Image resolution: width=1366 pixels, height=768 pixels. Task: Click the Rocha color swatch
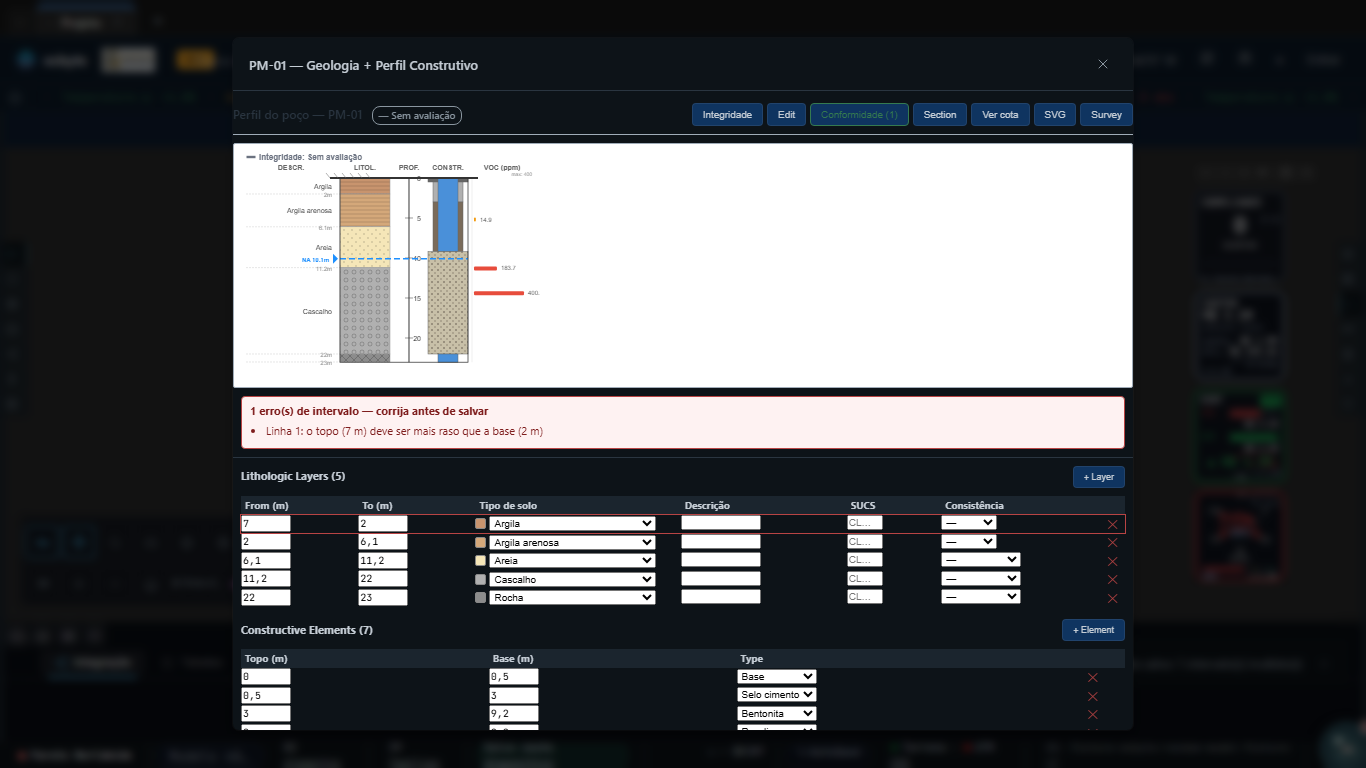pos(481,598)
